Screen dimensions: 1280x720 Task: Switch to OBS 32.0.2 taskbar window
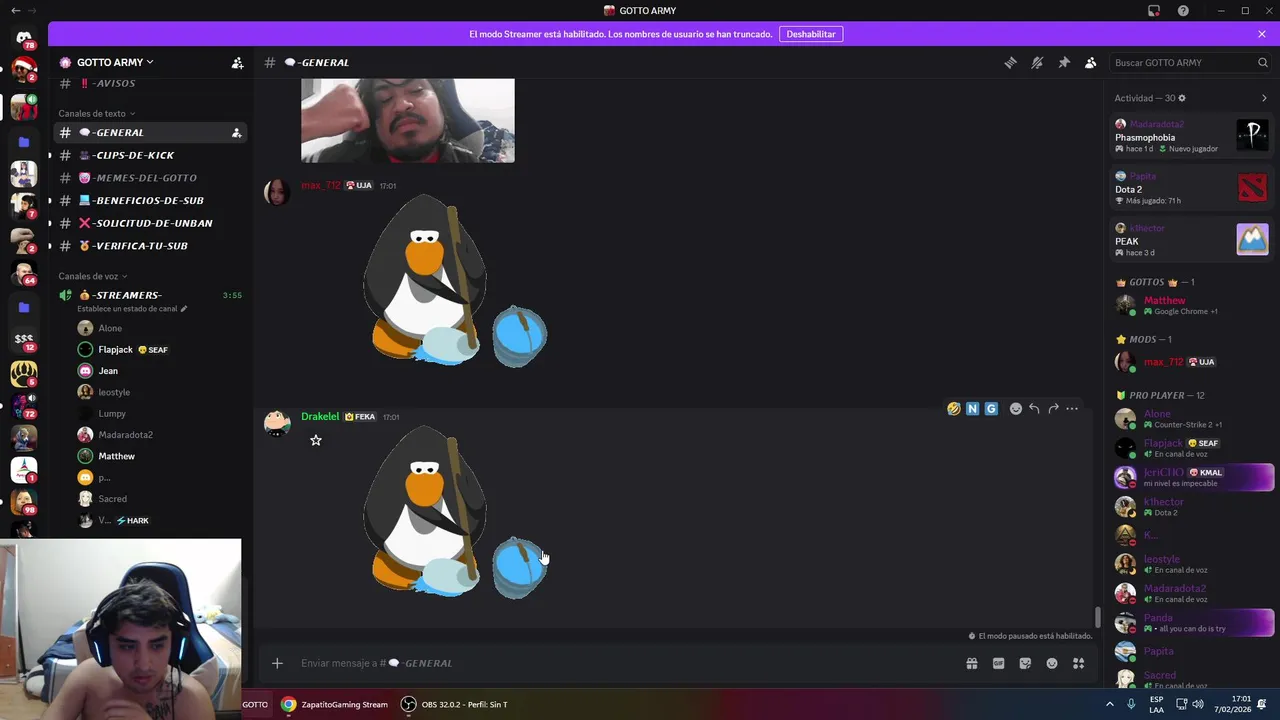[455, 704]
